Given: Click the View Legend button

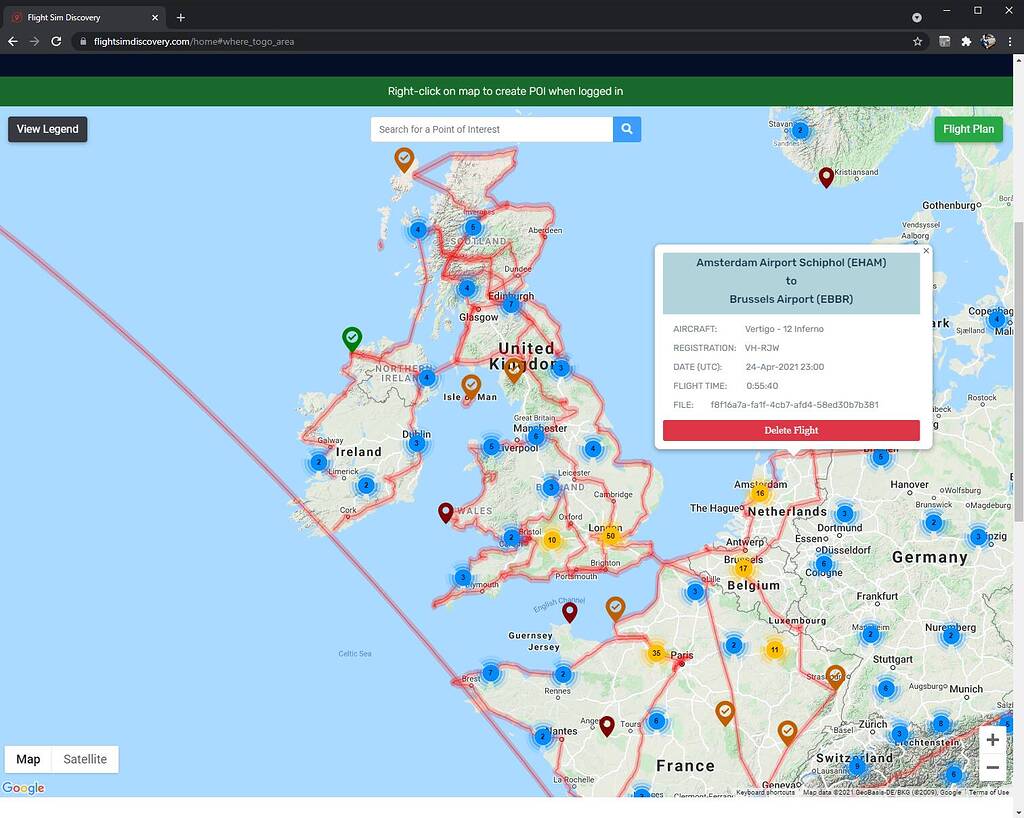Looking at the screenshot, I should coord(46,129).
